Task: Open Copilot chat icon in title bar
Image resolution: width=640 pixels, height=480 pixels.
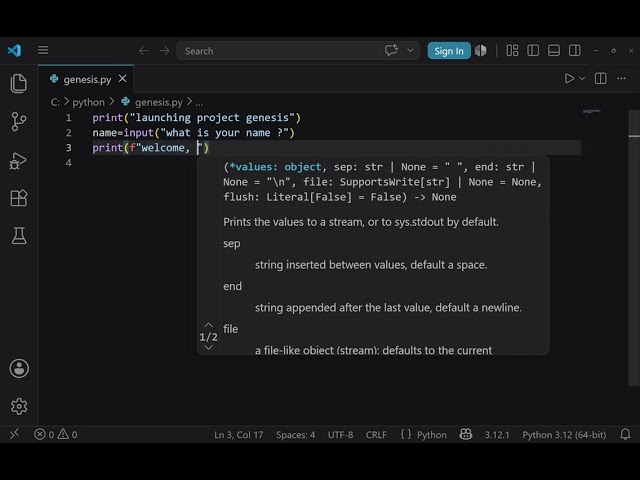Action: pos(391,50)
